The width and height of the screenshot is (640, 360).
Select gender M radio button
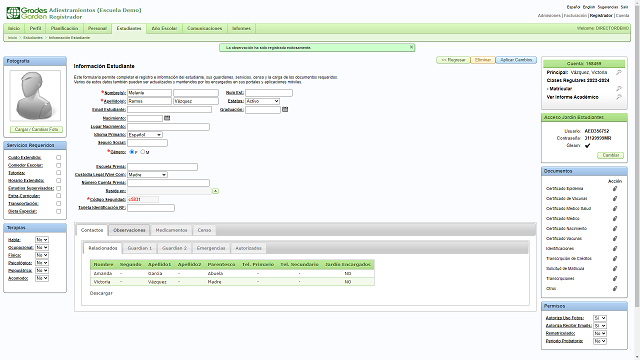pyautogui.click(x=142, y=152)
